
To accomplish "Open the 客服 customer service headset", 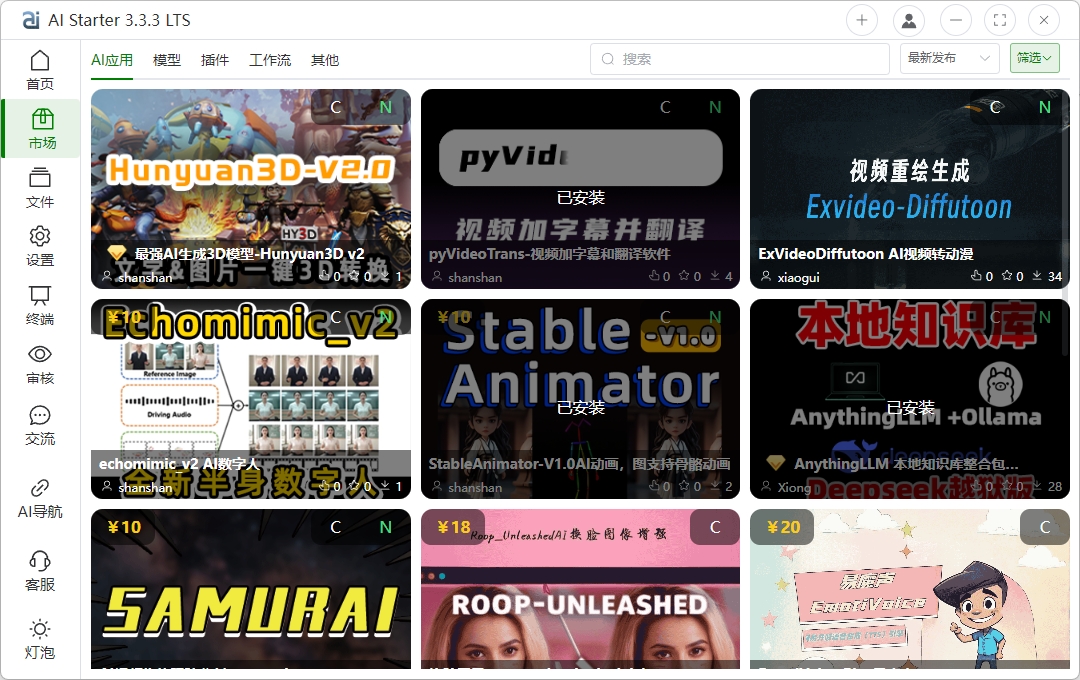I will pyautogui.click(x=40, y=561).
